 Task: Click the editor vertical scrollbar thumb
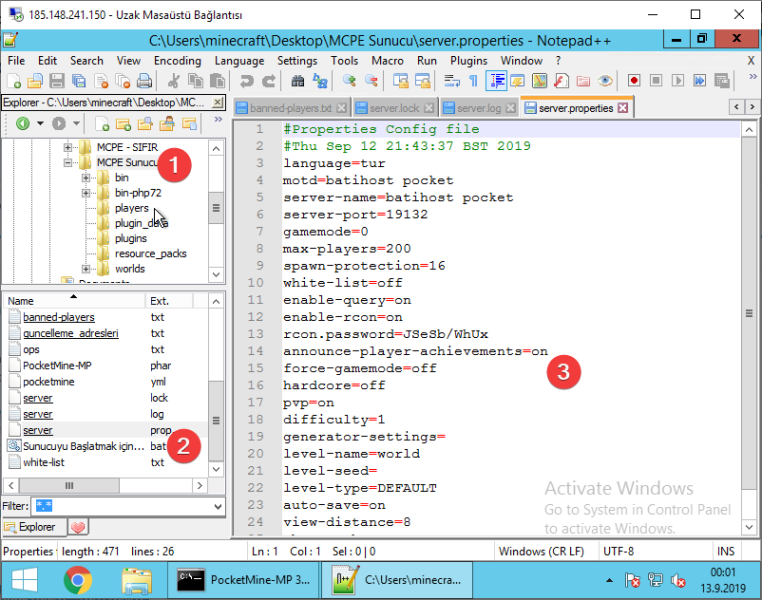[x=749, y=313]
